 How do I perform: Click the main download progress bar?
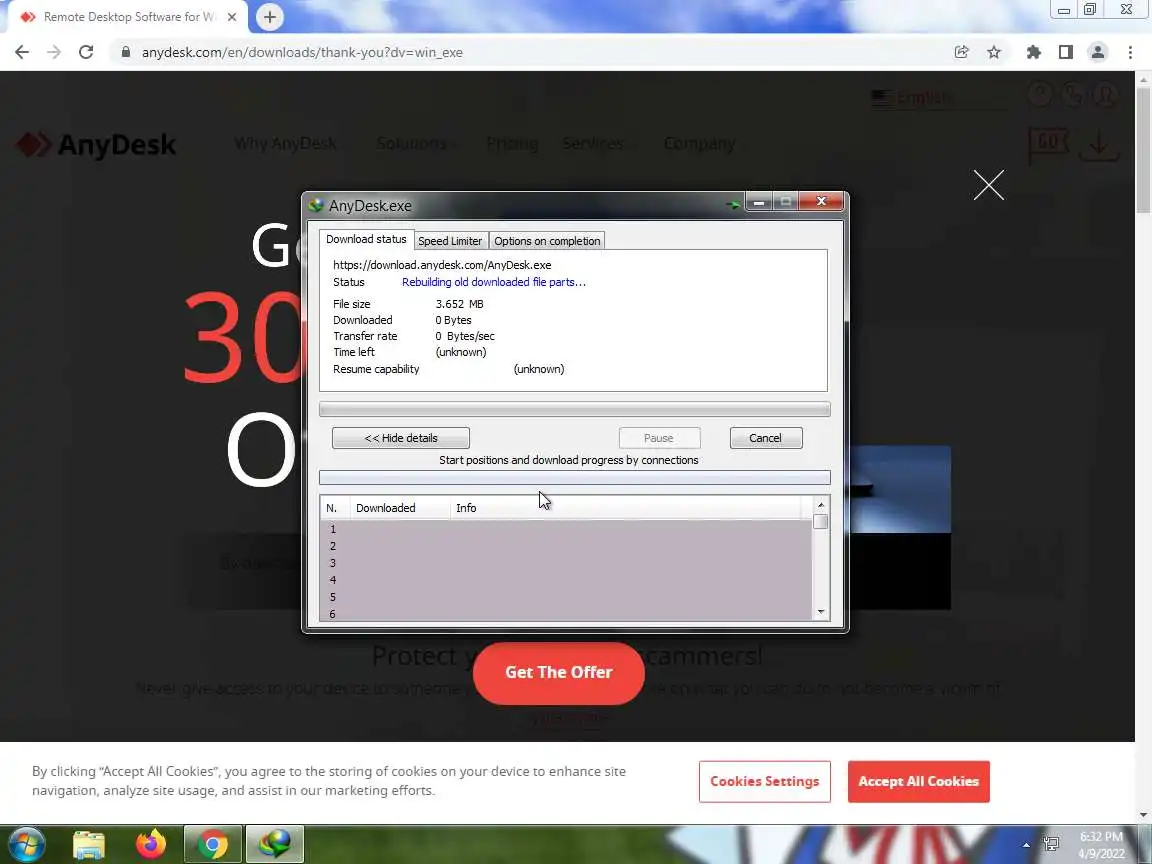click(575, 409)
